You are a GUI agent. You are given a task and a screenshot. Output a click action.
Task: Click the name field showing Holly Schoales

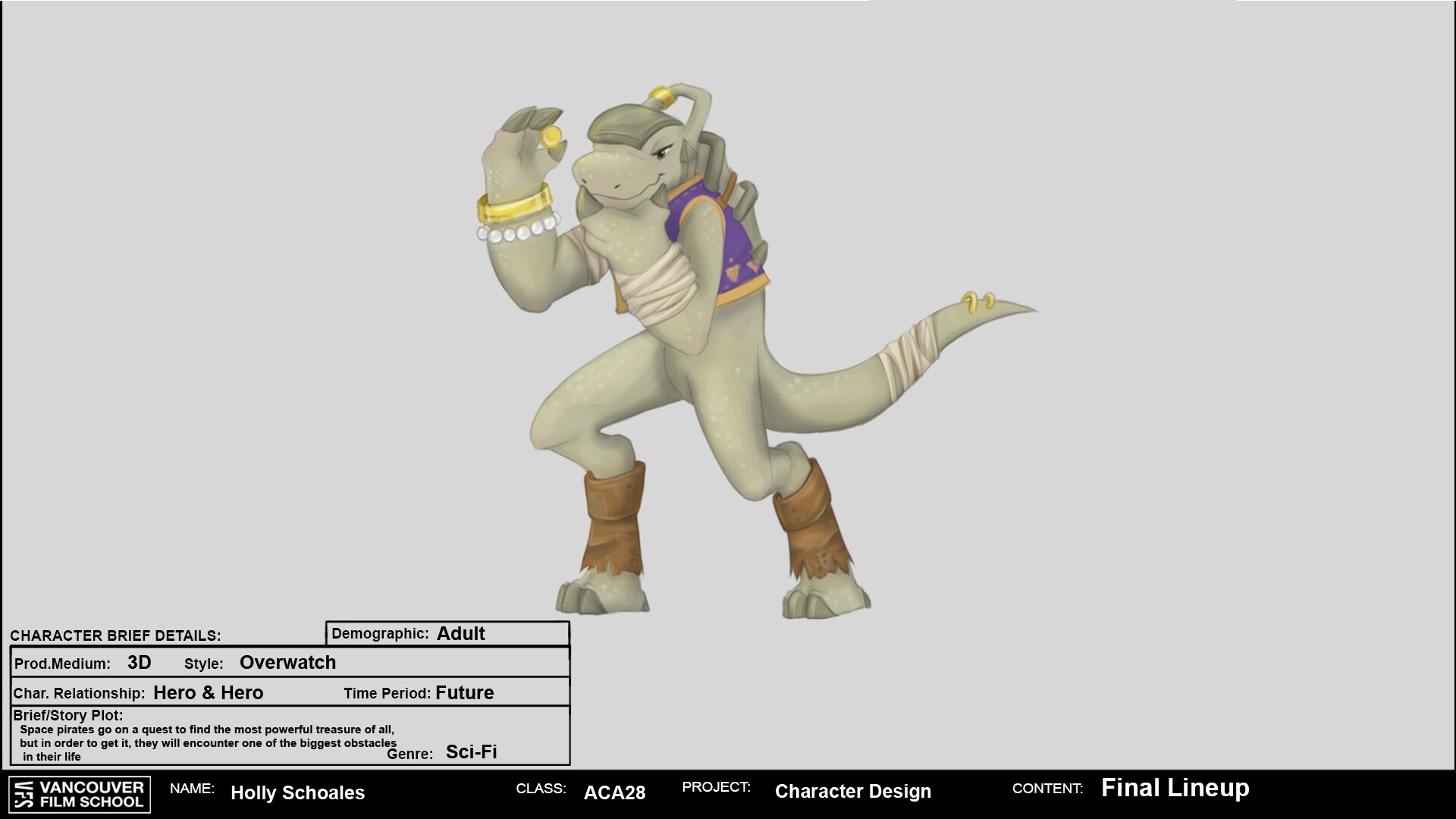click(x=299, y=794)
